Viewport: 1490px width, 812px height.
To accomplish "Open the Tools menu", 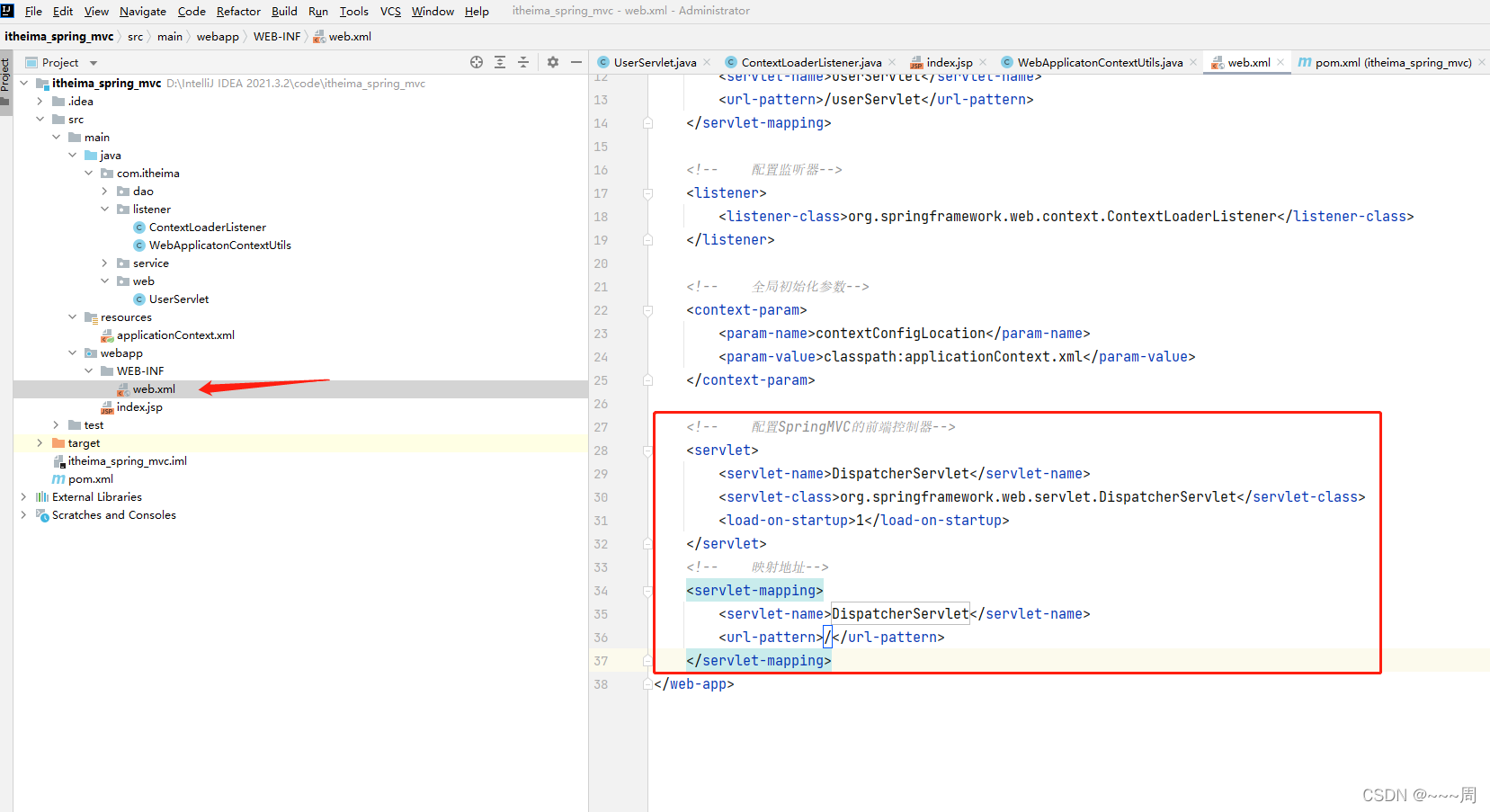I will 353,11.
